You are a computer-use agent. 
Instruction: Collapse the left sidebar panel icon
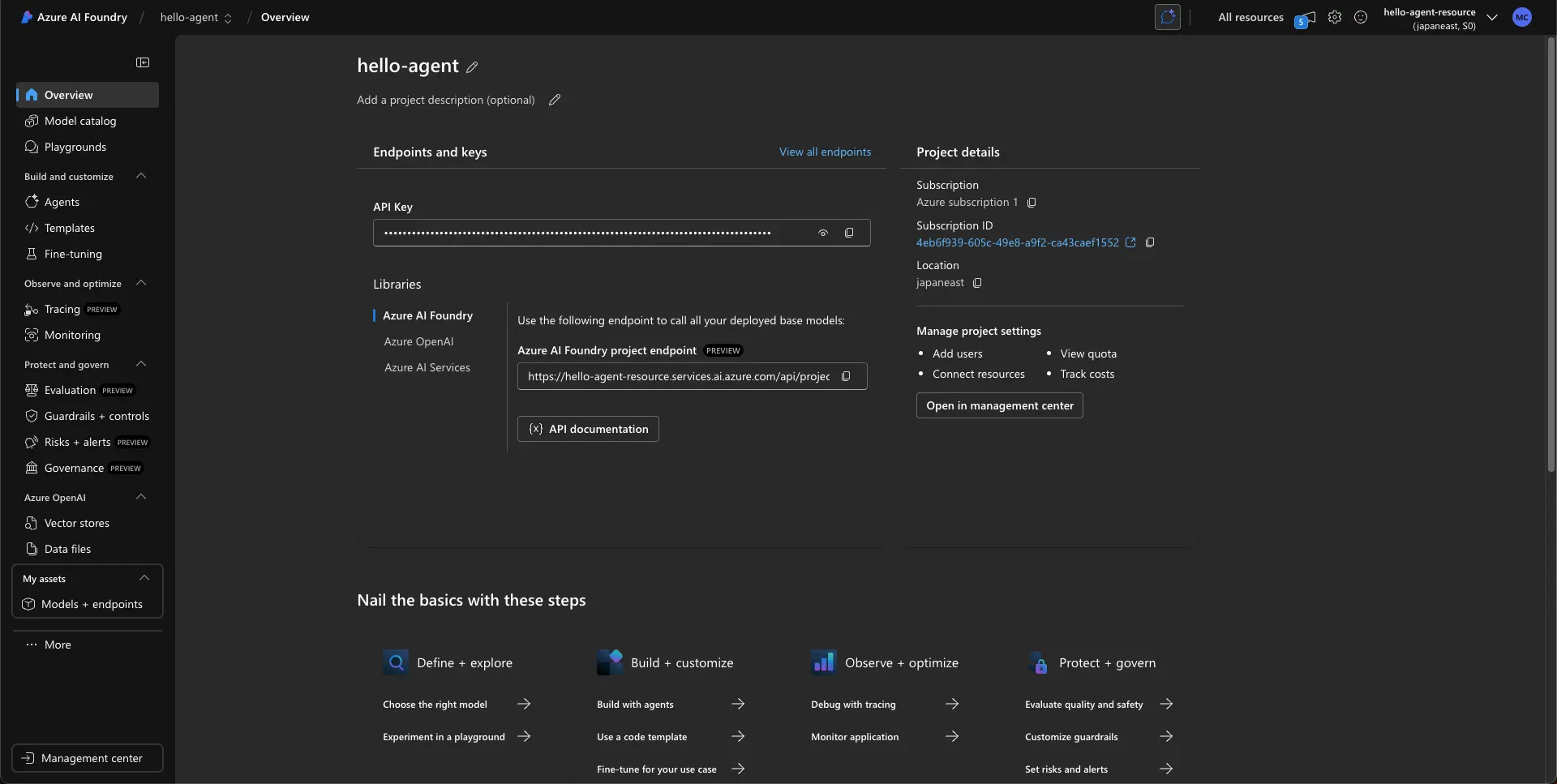pos(143,62)
